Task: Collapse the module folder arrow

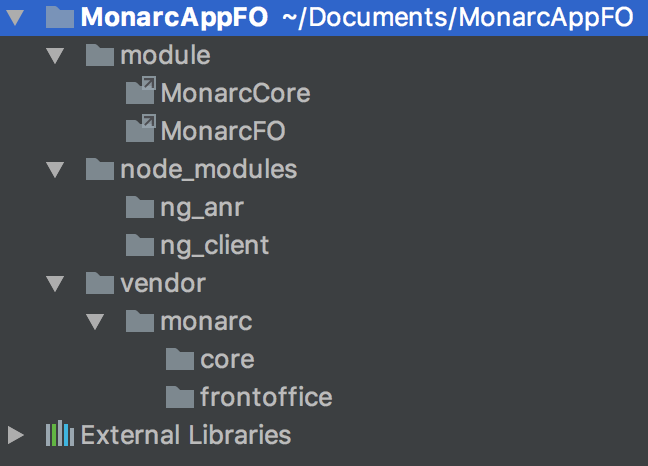Action: (x=55, y=56)
